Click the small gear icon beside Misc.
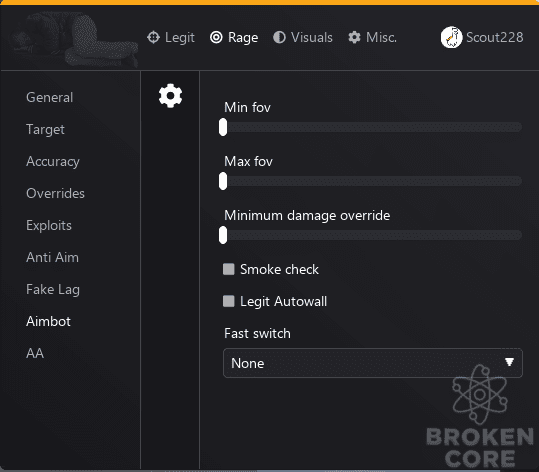Screen dimensions: 539x472 (354, 37)
